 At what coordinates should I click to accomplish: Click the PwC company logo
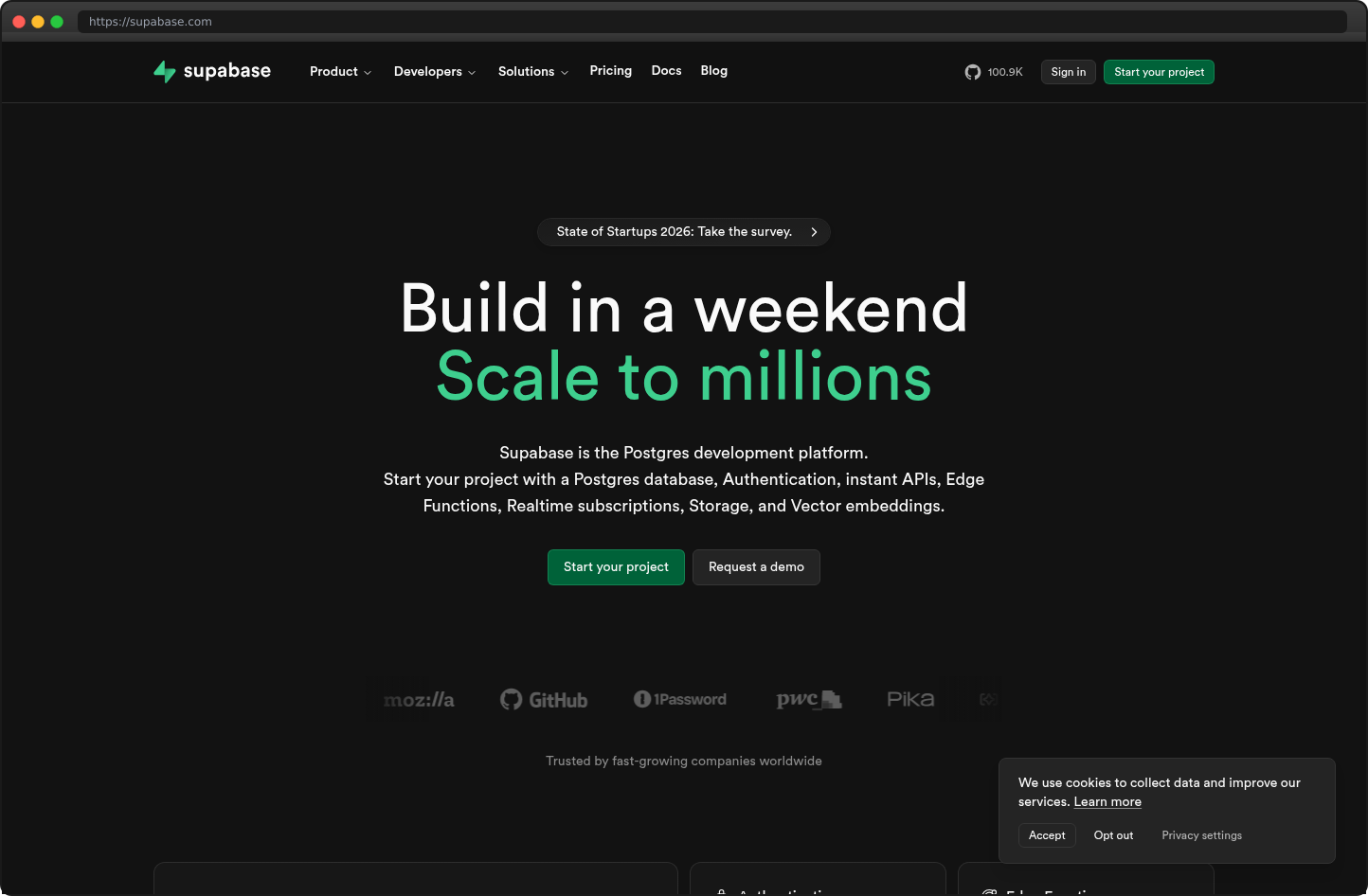click(809, 699)
